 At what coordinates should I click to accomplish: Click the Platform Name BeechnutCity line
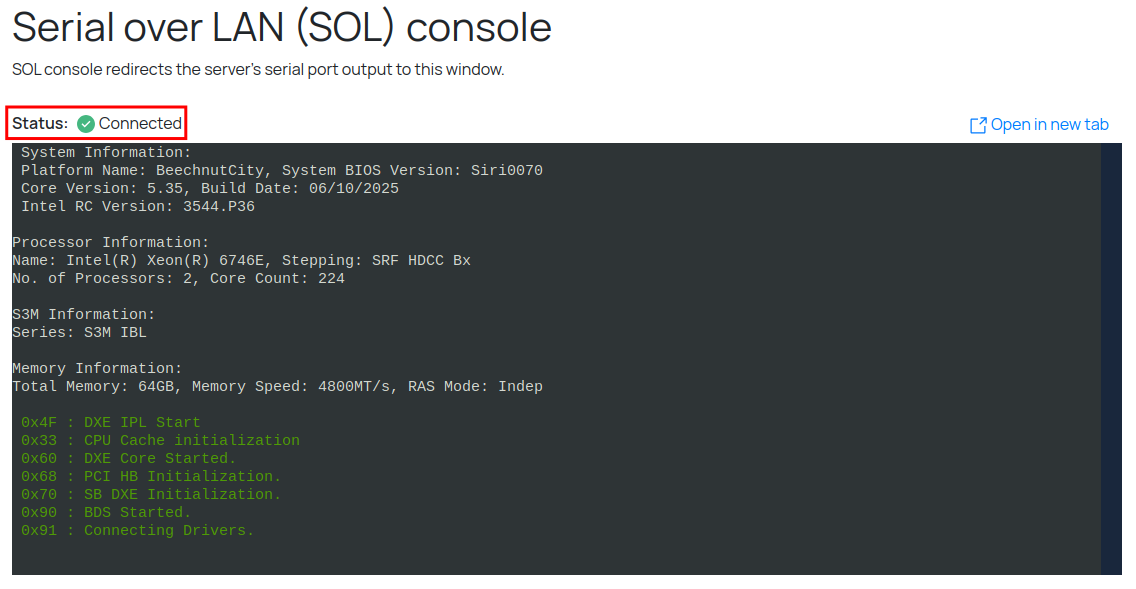(x=281, y=171)
